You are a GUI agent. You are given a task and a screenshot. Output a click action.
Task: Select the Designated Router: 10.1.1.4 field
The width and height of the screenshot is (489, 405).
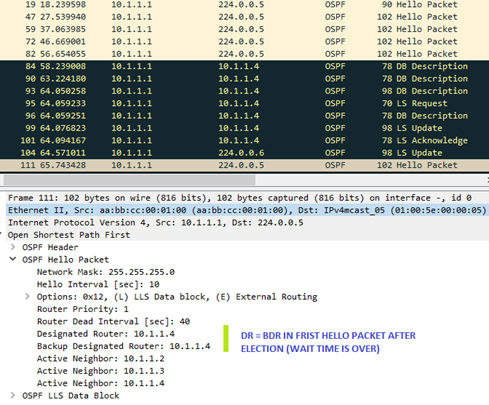[106, 334]
